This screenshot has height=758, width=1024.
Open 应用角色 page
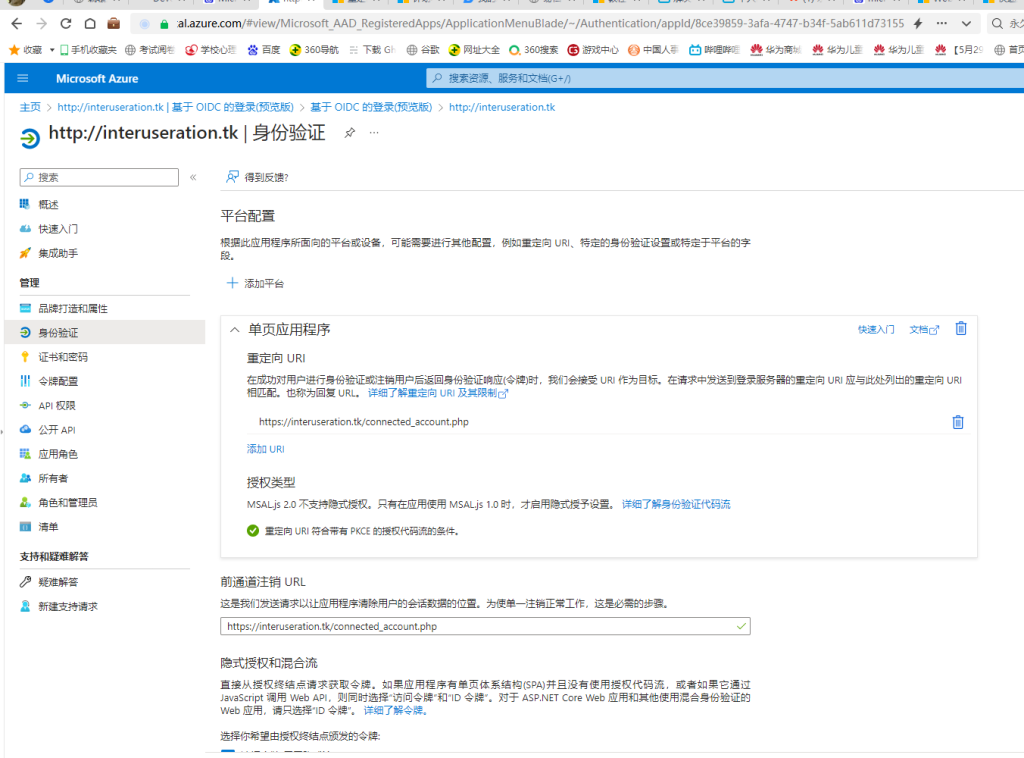(x=57, y=454)
